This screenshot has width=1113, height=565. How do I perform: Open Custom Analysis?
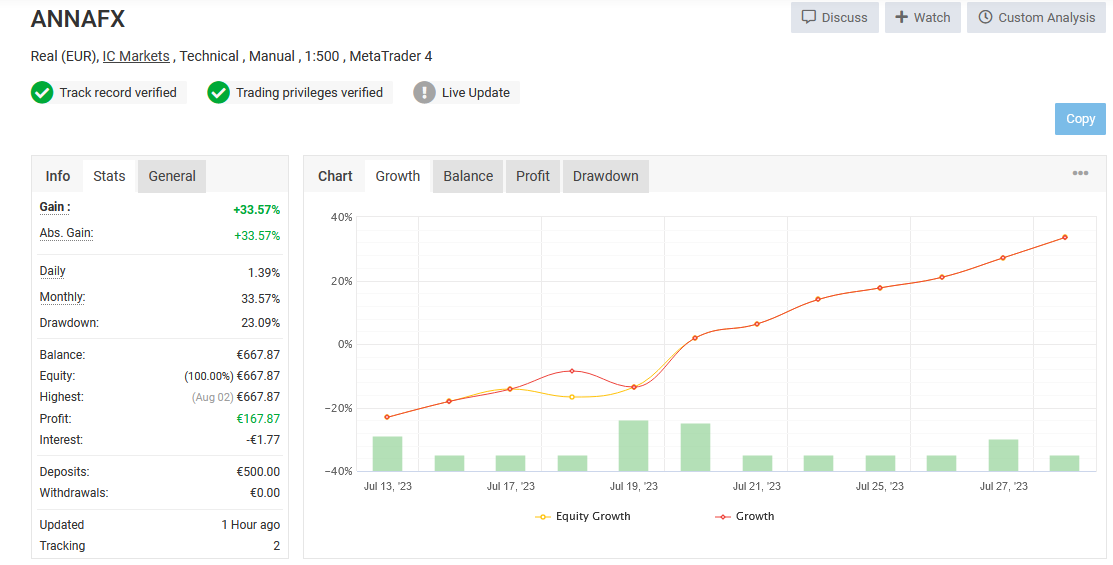[x=1036, y=17]
